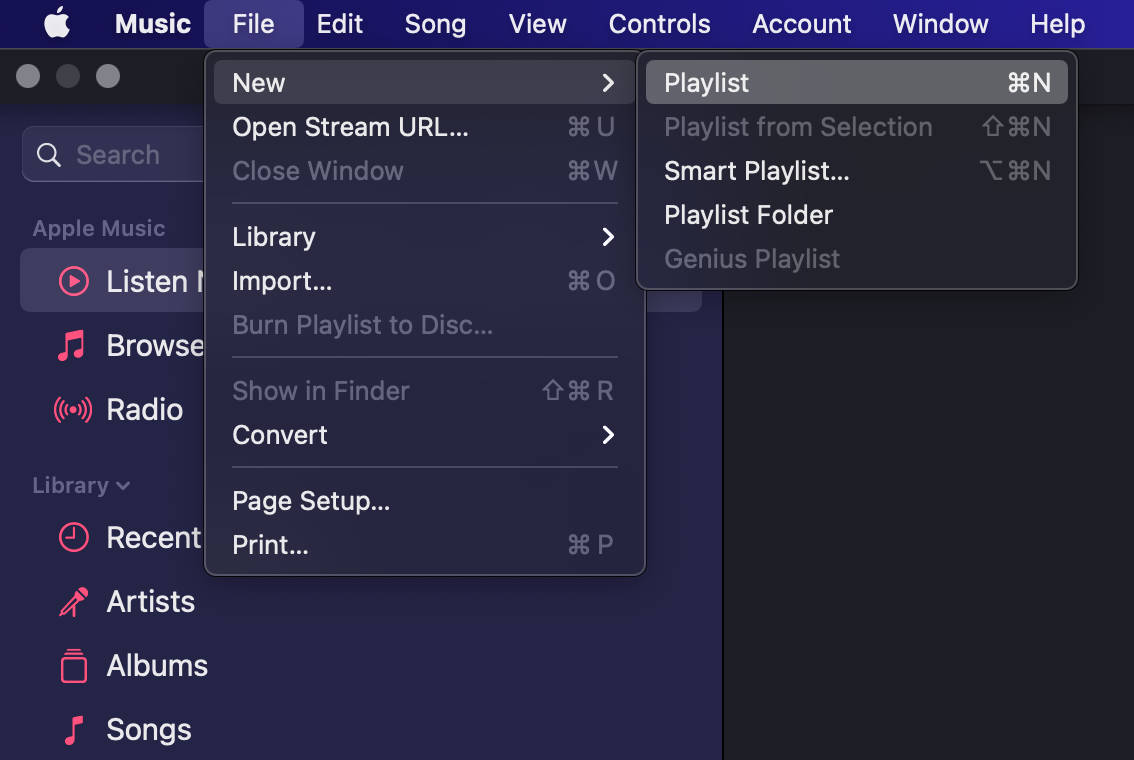The width and height of the screenshot is (1134, 760).
Task: Click the Recently Added clock icon
Action: click(x=74, y=537)
